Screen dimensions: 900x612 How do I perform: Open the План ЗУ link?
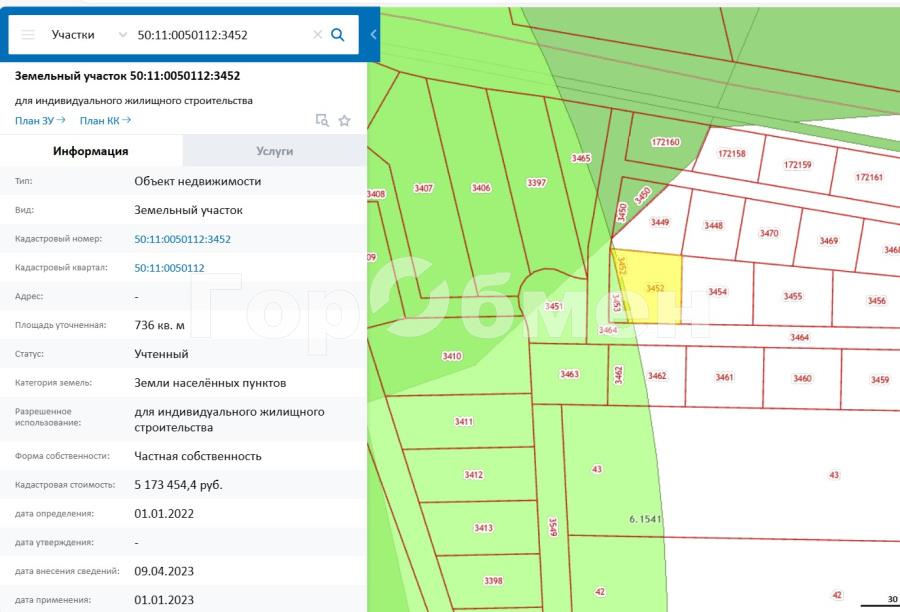tap(40, 121)
